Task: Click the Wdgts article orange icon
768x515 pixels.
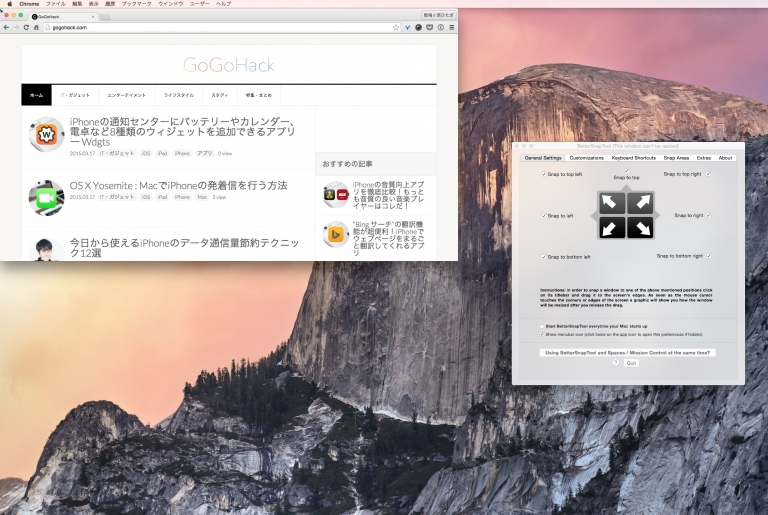Action: pos(47,134)
